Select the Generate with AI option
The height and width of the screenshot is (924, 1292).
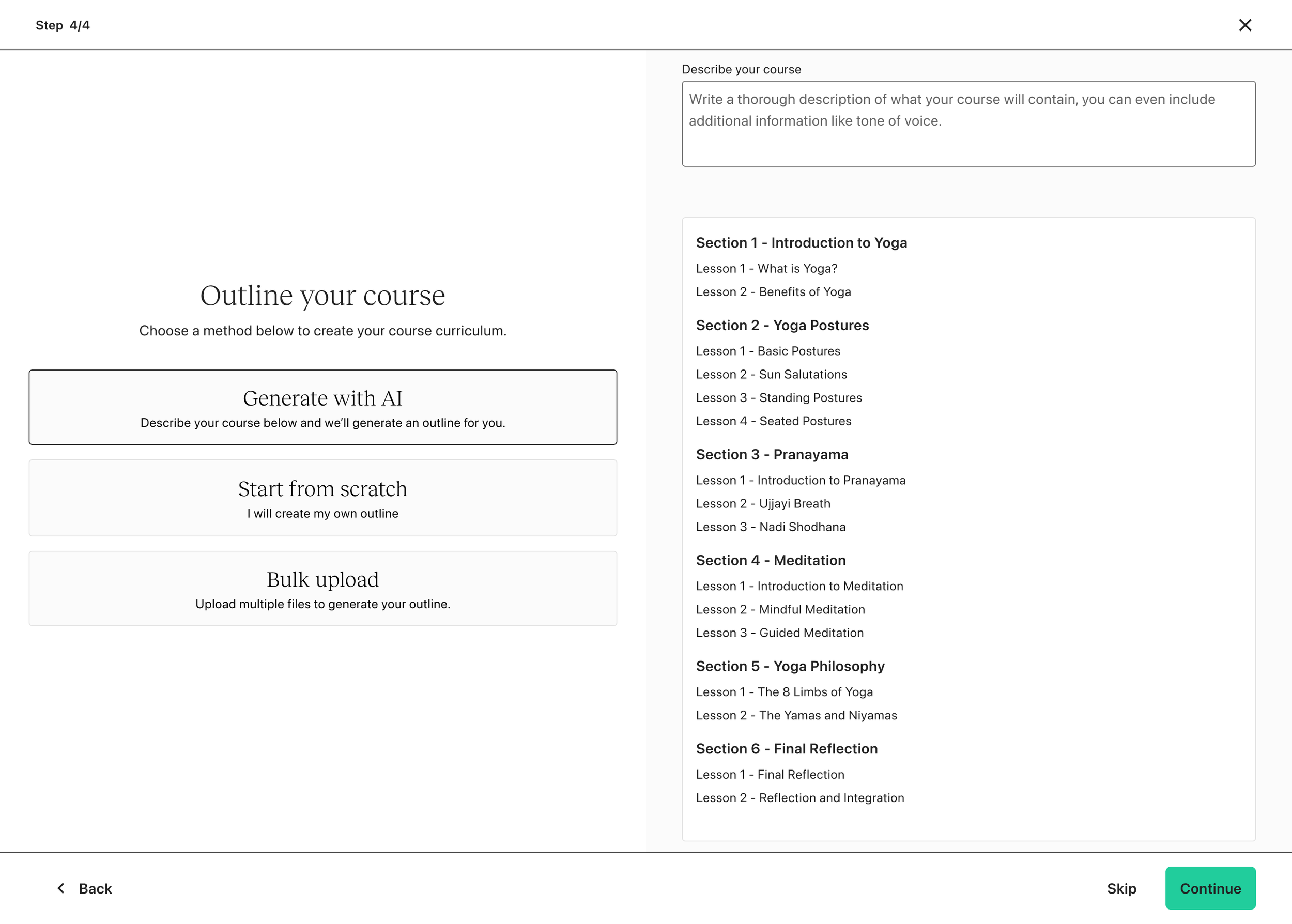pyautogui.click(x=322, y=407)
